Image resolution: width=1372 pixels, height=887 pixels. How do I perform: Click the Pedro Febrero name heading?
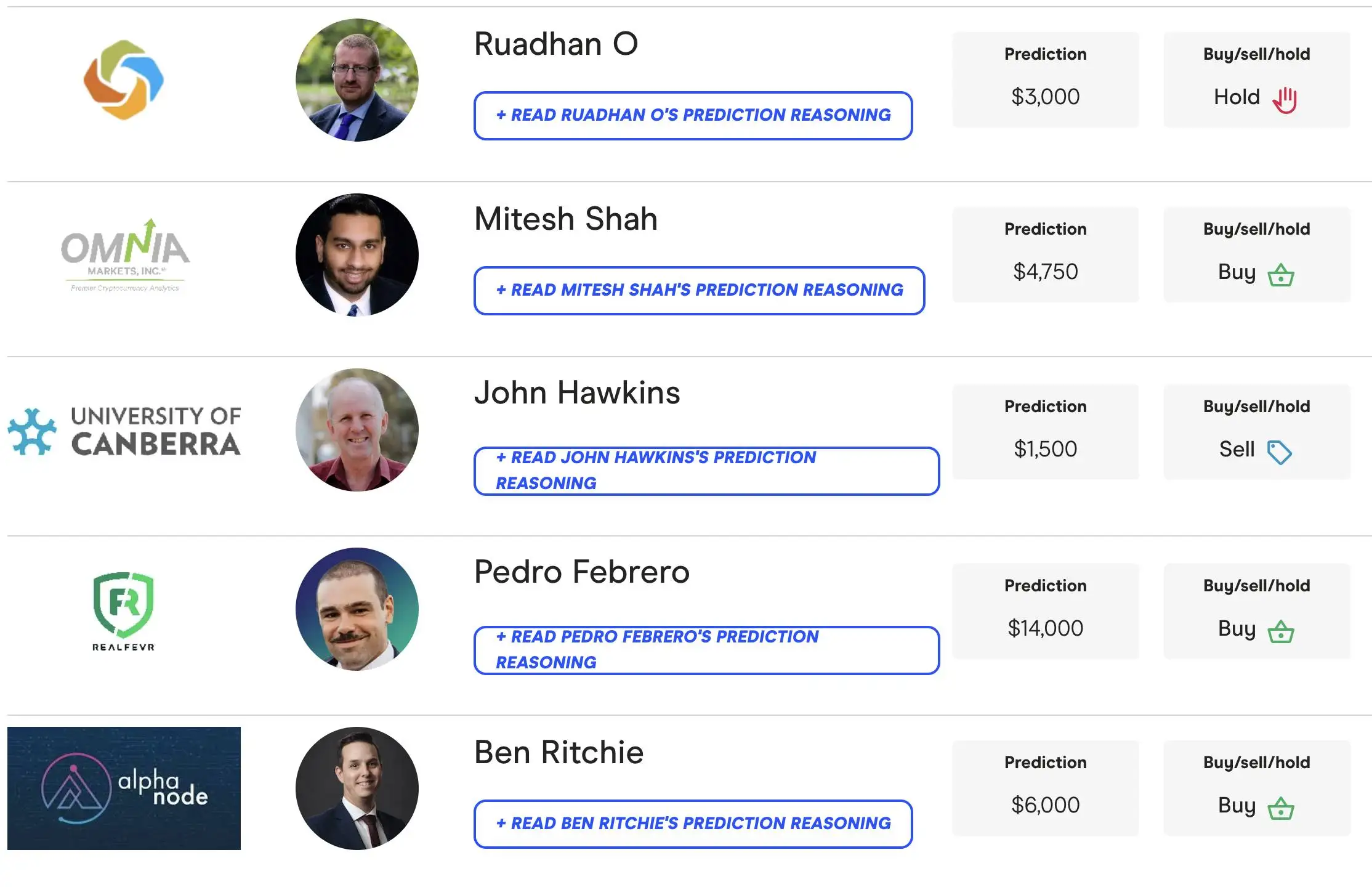point(581,572)
